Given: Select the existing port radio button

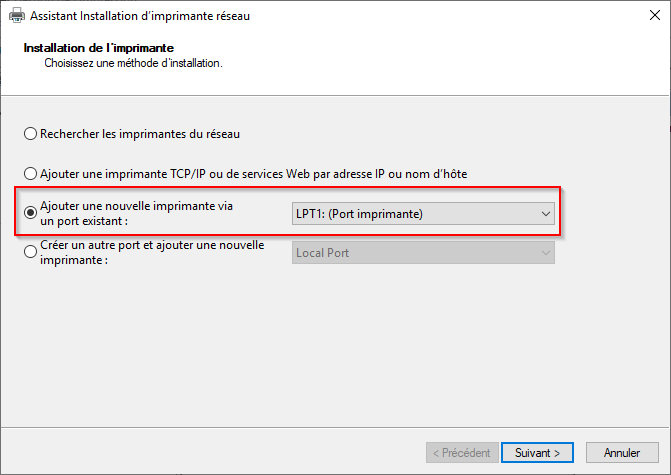Looking at the screenshot, I should (30, 213).
